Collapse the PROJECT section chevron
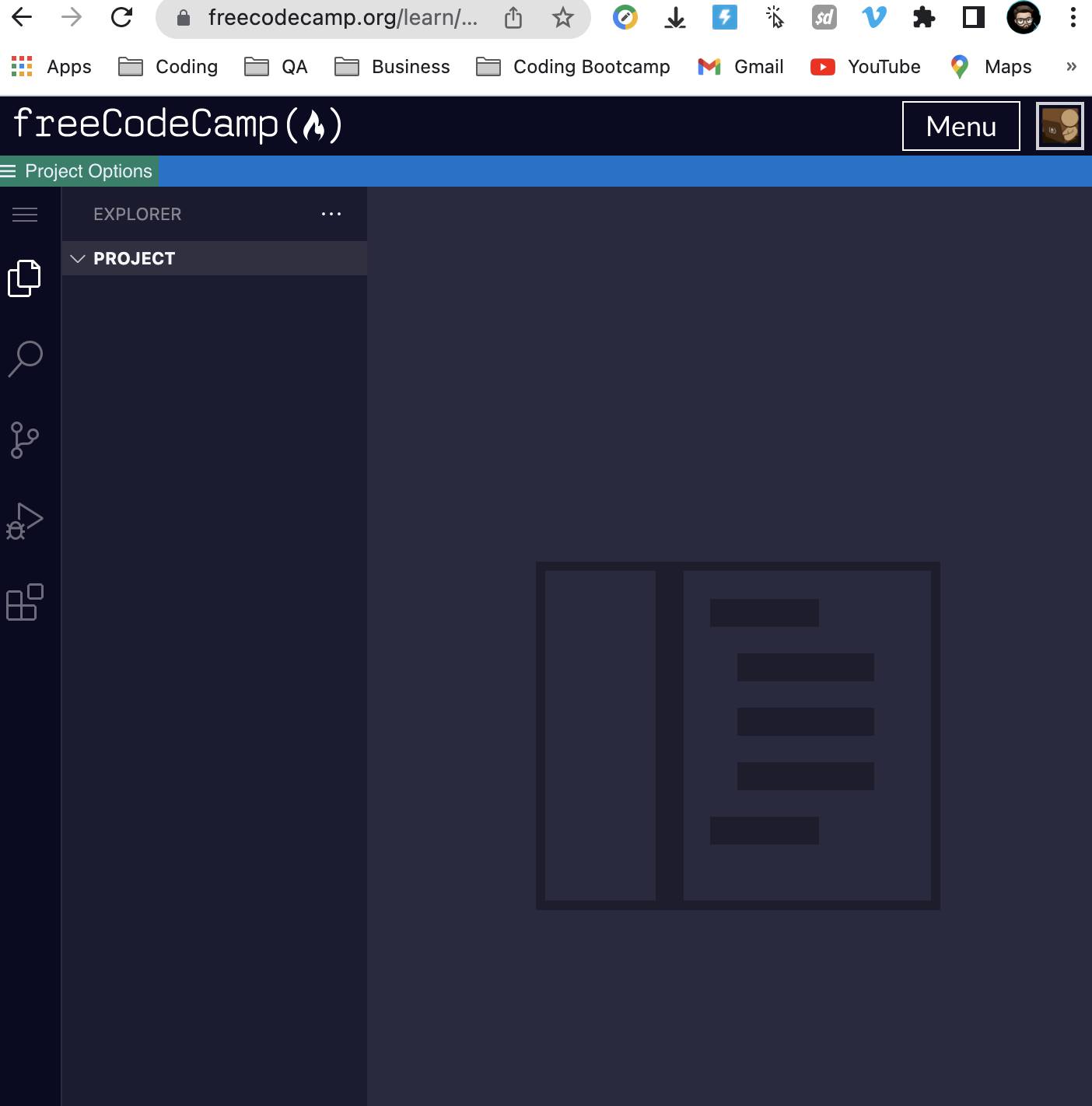The height and width of the screenshot is (1106, 1092). tap(78, 258)
